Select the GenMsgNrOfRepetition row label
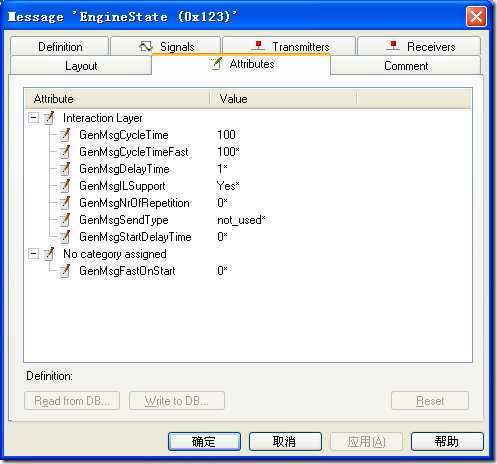 [x=134, y=203]
